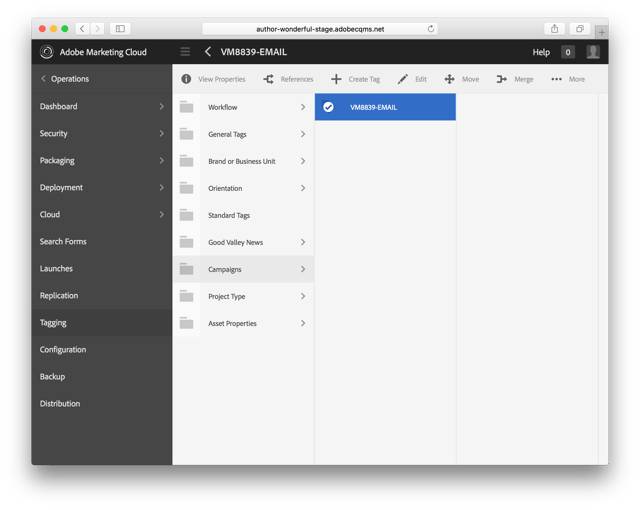Expand the Good Valley News chevron
Screen dimensions: 640x510
pos(303,242)
